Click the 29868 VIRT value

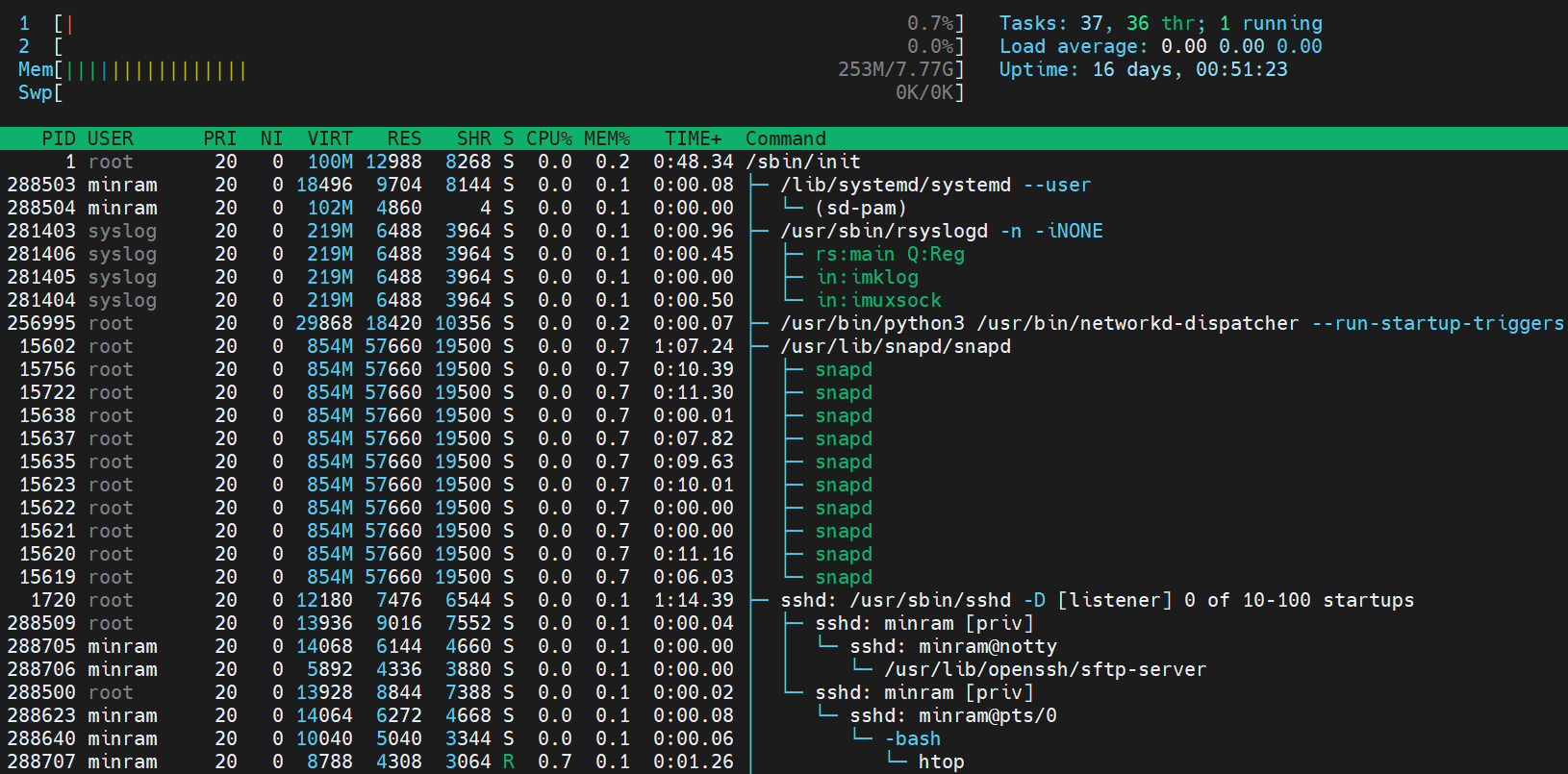[324, 323]
